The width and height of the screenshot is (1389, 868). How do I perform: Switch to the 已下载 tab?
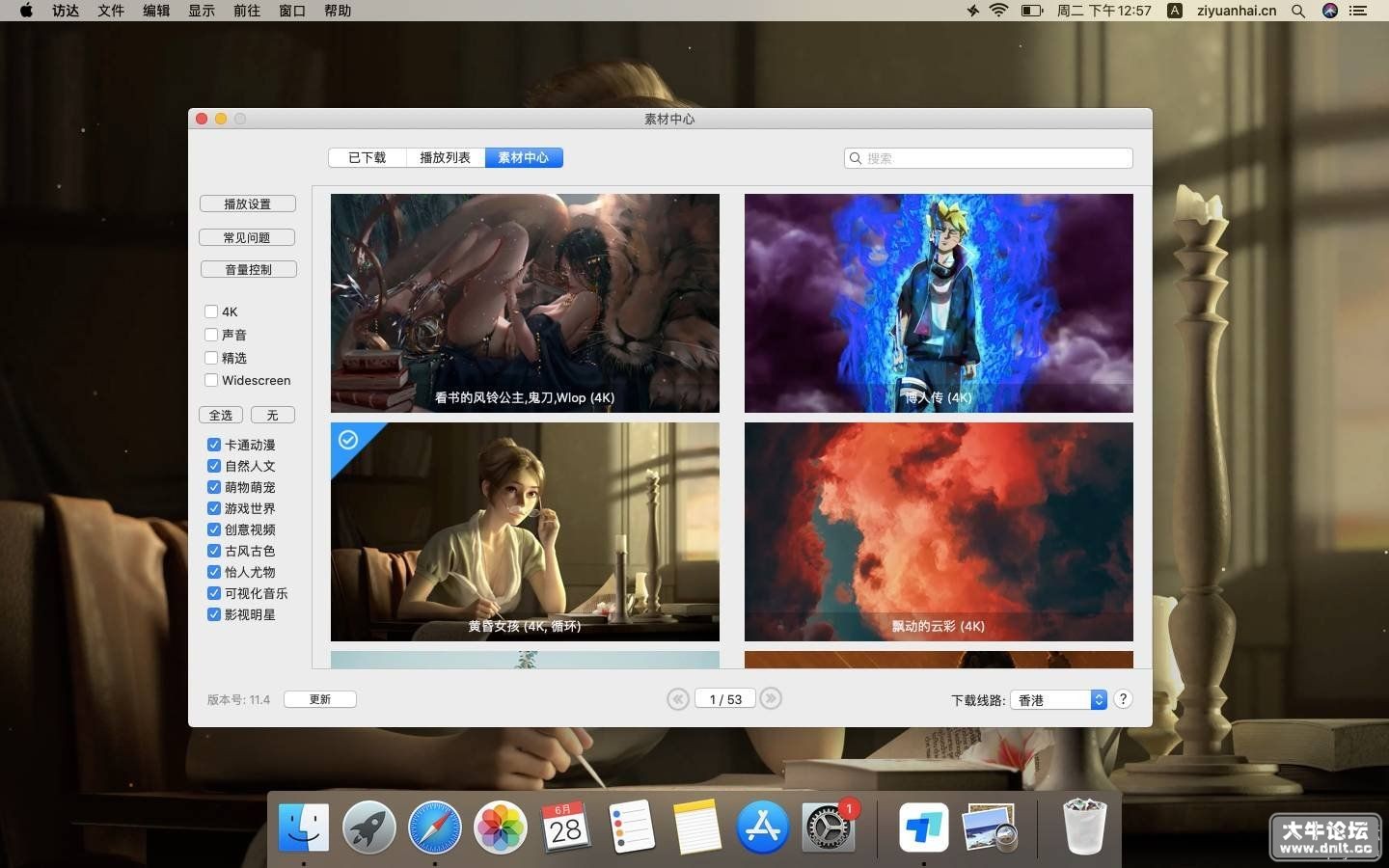point(368,158)
